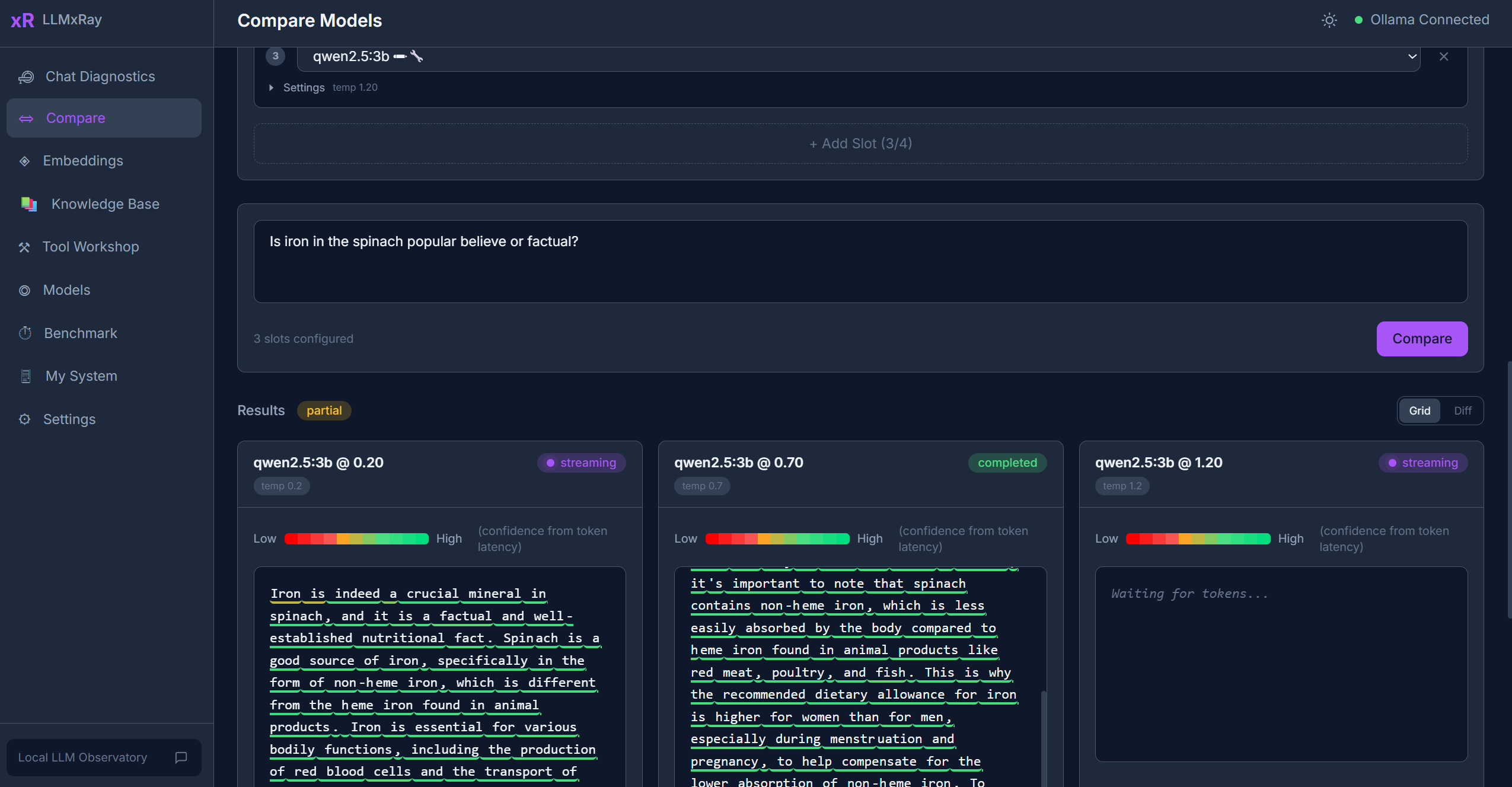This screenshot has width=1512, height=787.
Task: Click the qwen2.5:3b @ 0.20 confidence color bar
Action: click(356, 539)
